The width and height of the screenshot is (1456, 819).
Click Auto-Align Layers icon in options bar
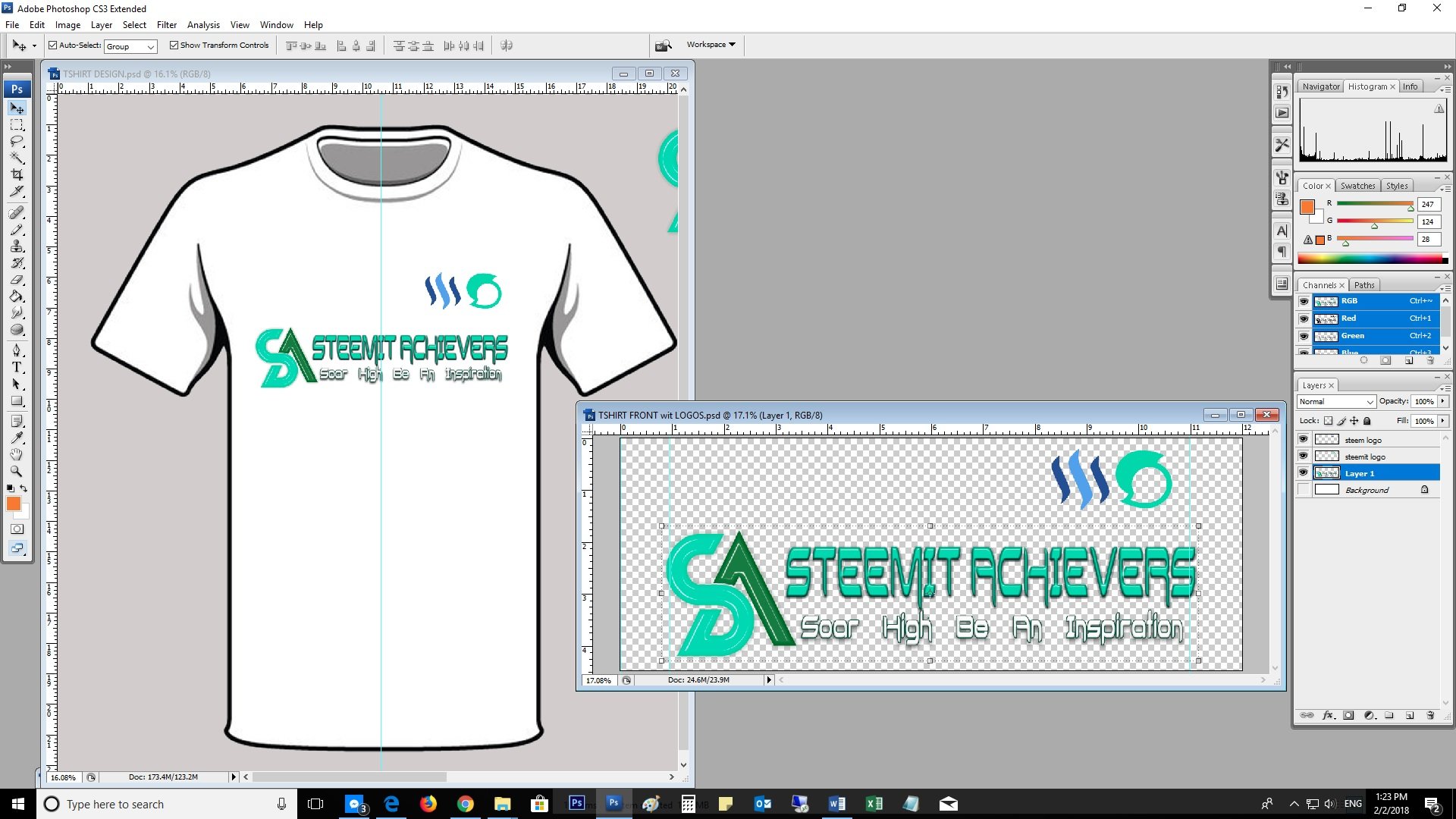click(x=507, y=45)
